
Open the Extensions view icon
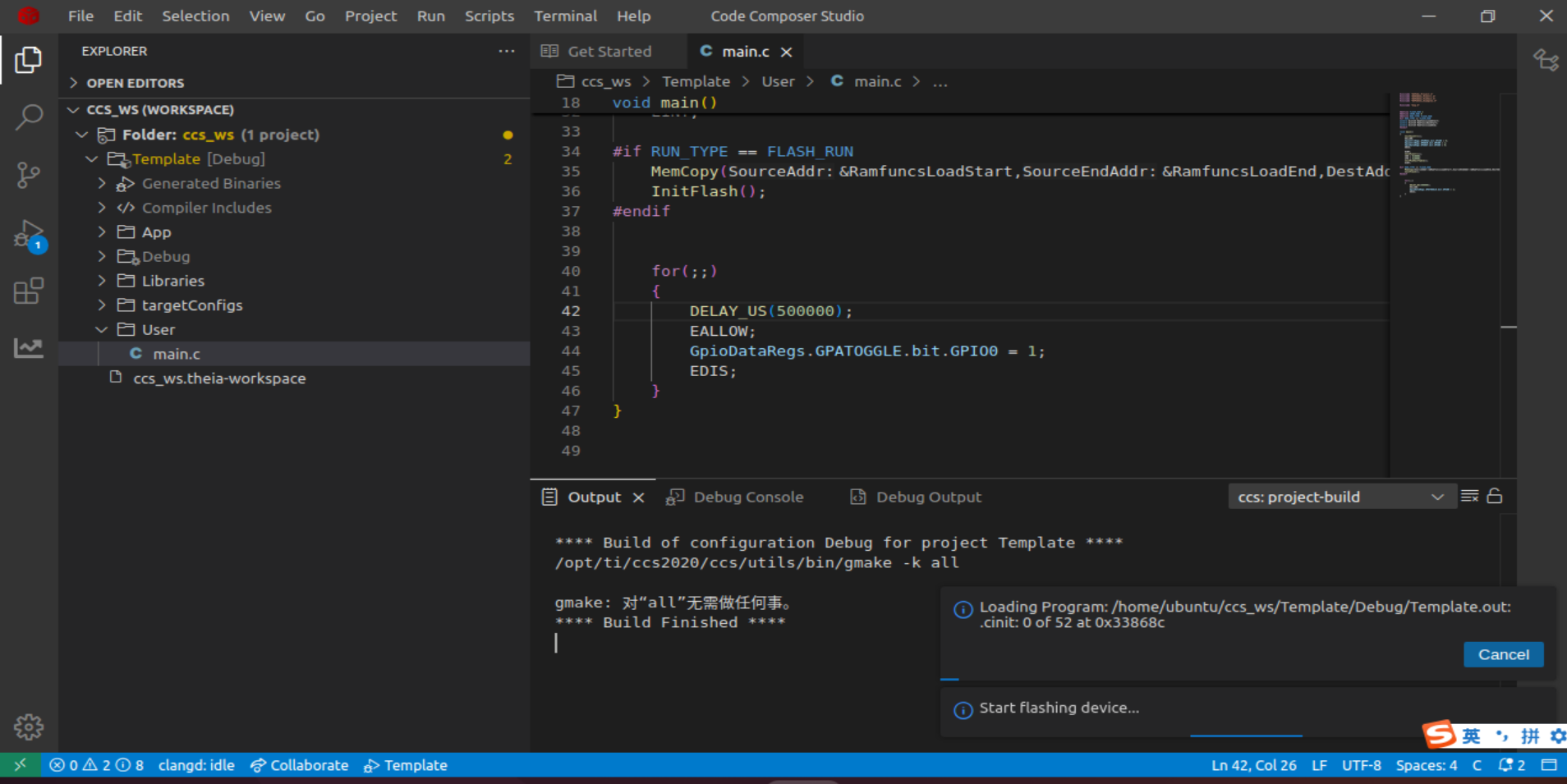pyautogui.click(x=29, y=291)
